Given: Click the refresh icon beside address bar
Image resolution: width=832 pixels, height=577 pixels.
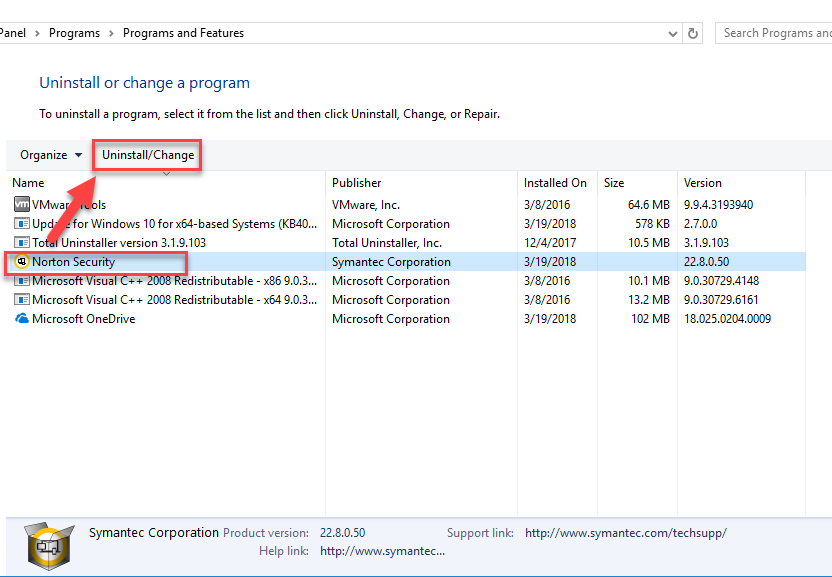Looking at the screenshot, I should point(692,33).
